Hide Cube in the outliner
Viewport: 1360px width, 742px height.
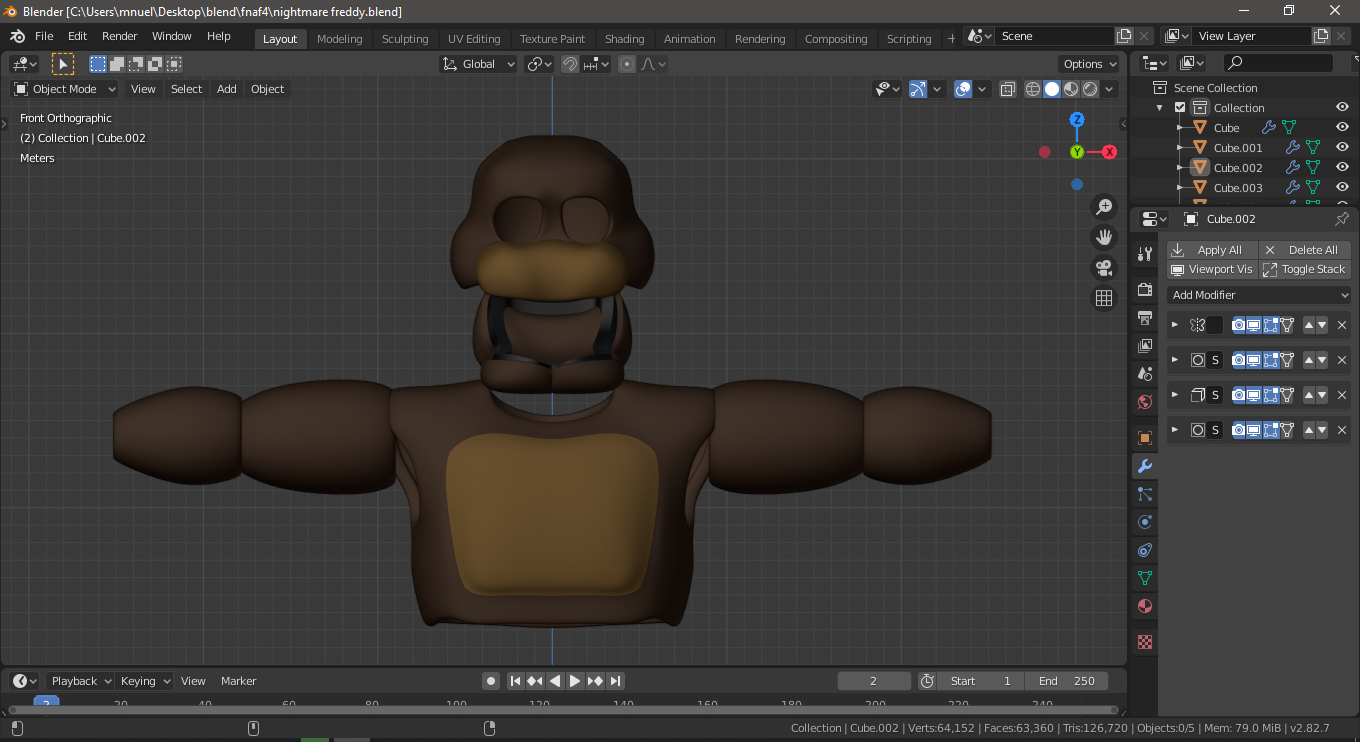1342,128
